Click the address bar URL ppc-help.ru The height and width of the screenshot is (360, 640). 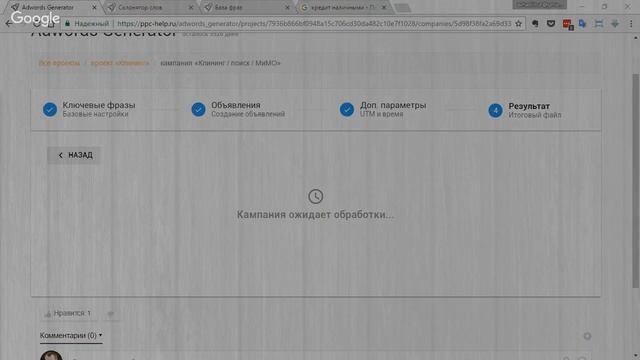click(x=314, y=24)
